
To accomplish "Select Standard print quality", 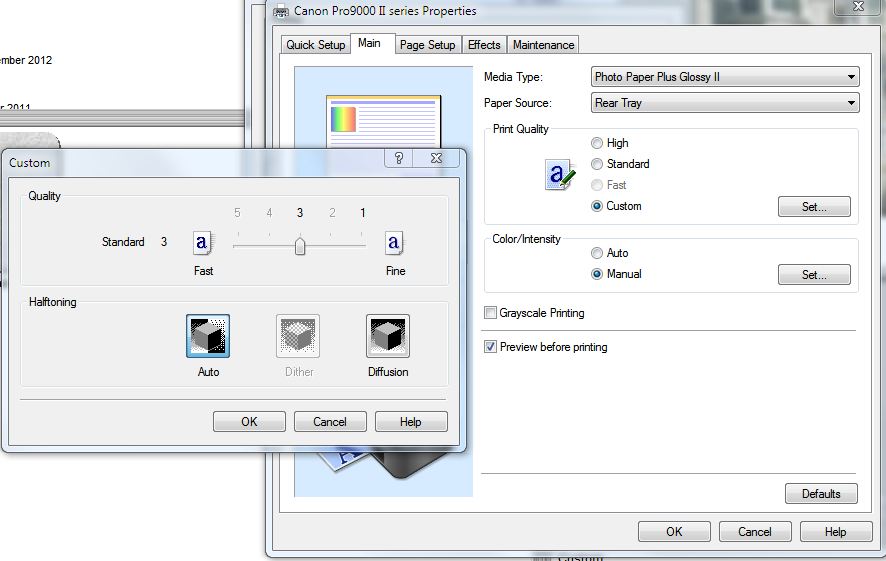I will (597, 164).
